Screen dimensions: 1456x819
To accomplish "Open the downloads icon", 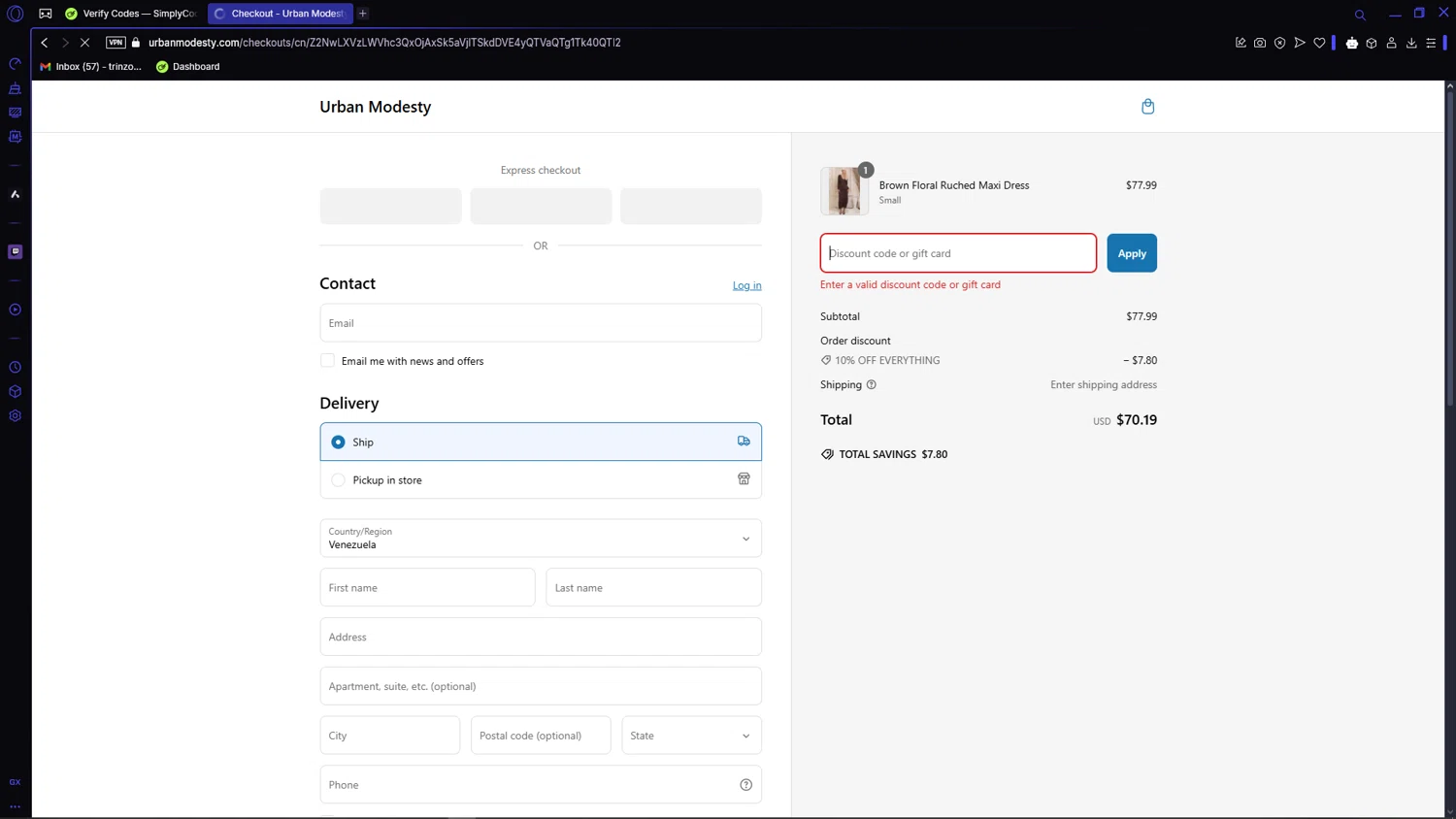I will point(1411,43).
